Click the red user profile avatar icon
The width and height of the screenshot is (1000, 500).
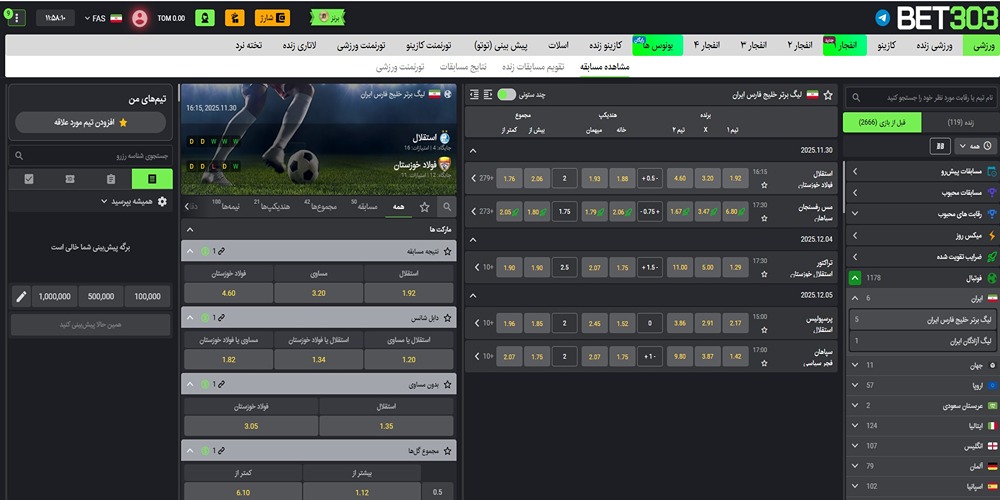140,18
